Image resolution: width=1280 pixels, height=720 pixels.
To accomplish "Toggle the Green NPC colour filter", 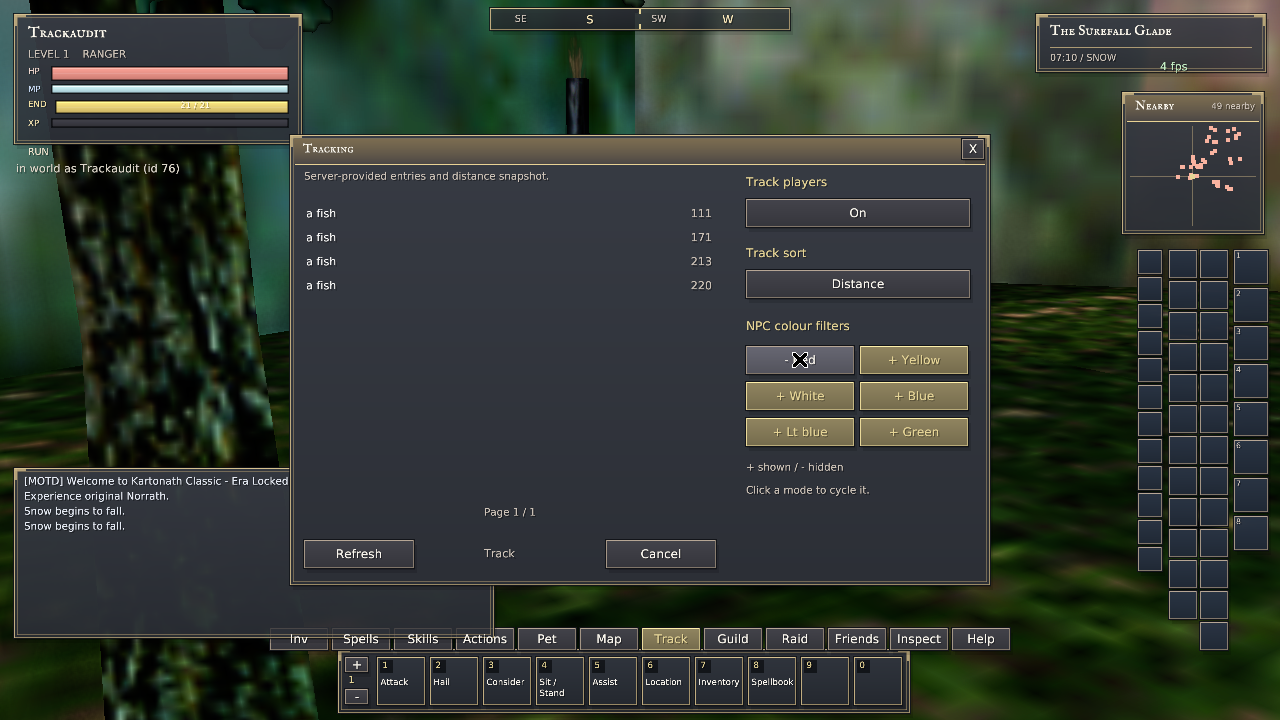I will point(914,432).
